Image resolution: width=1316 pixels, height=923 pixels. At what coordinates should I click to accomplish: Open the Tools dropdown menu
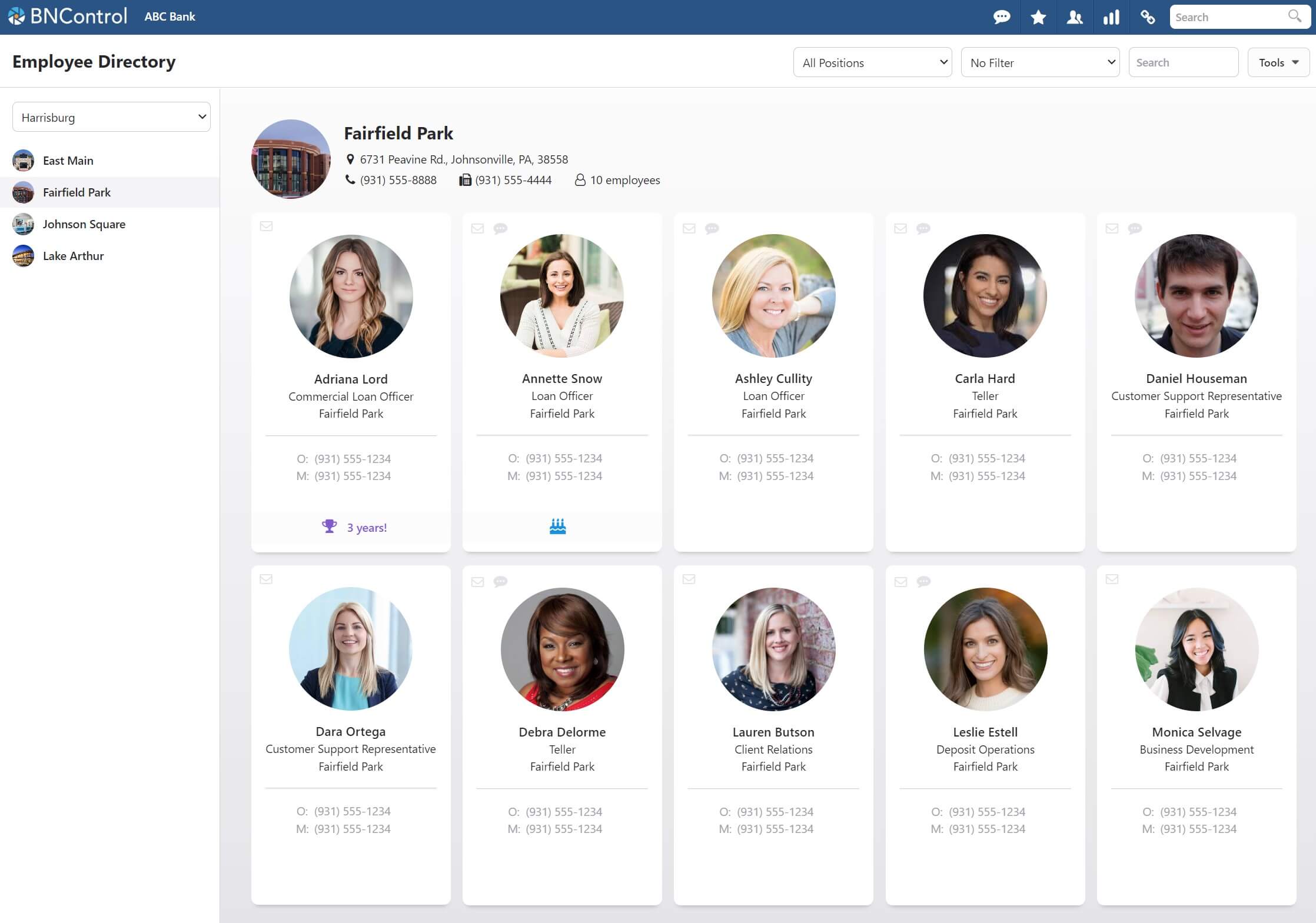click(x=1278, y=62)
